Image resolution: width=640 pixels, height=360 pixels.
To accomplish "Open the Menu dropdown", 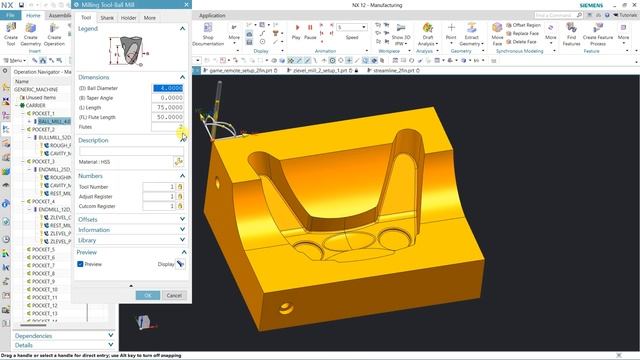I will coord(15,60).
